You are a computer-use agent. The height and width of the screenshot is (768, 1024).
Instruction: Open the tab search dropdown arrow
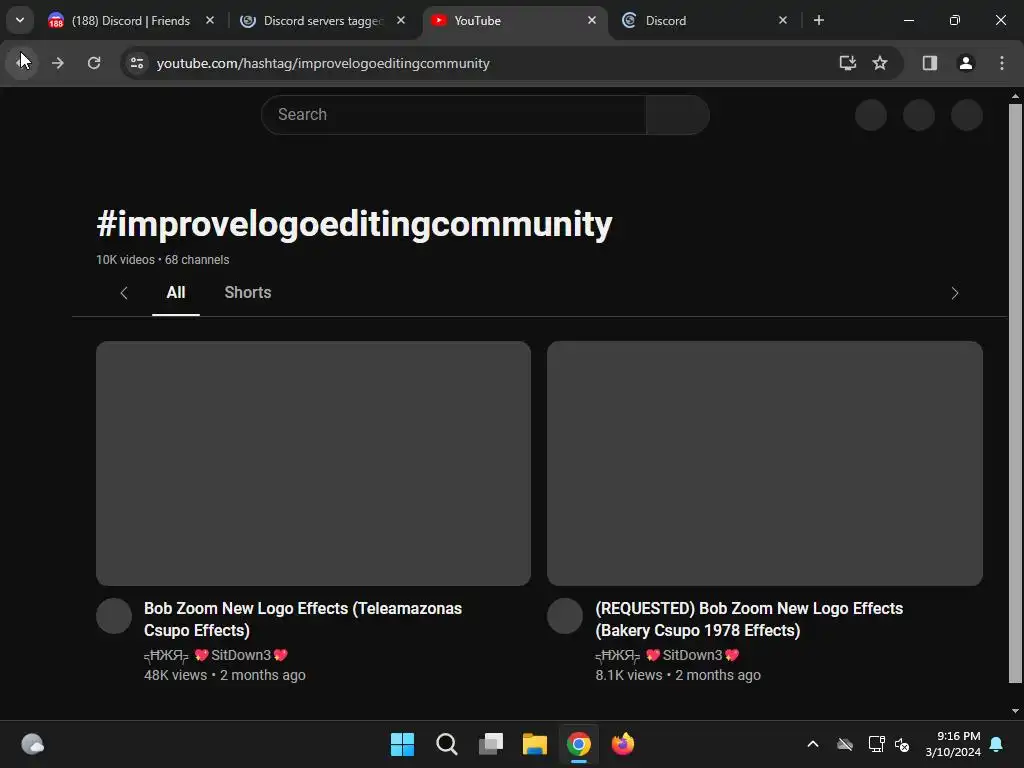click(20, 20)
